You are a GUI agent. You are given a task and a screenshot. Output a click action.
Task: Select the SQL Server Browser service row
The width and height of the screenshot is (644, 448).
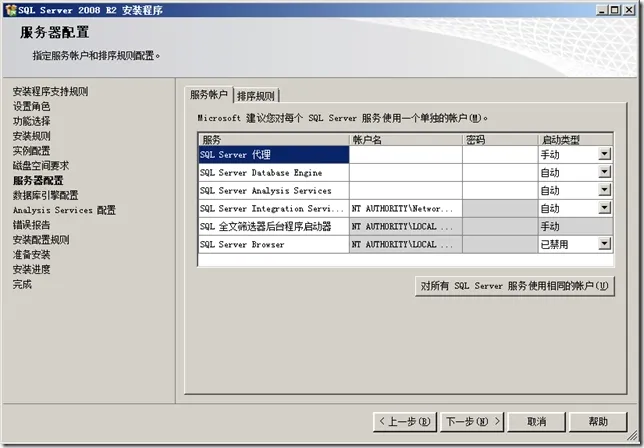(x=274, y=244)
